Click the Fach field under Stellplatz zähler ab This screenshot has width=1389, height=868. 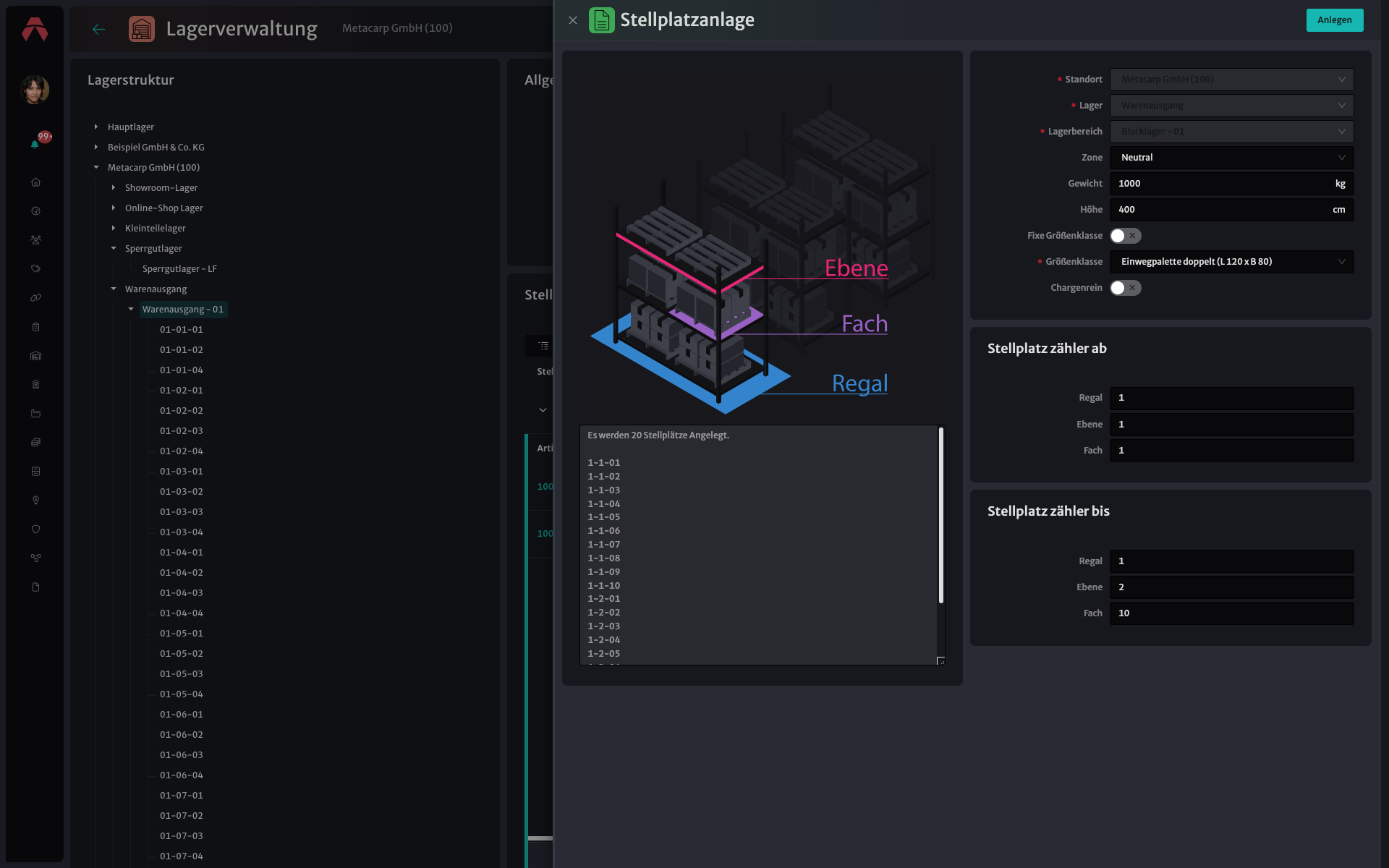pos(1231,451)
